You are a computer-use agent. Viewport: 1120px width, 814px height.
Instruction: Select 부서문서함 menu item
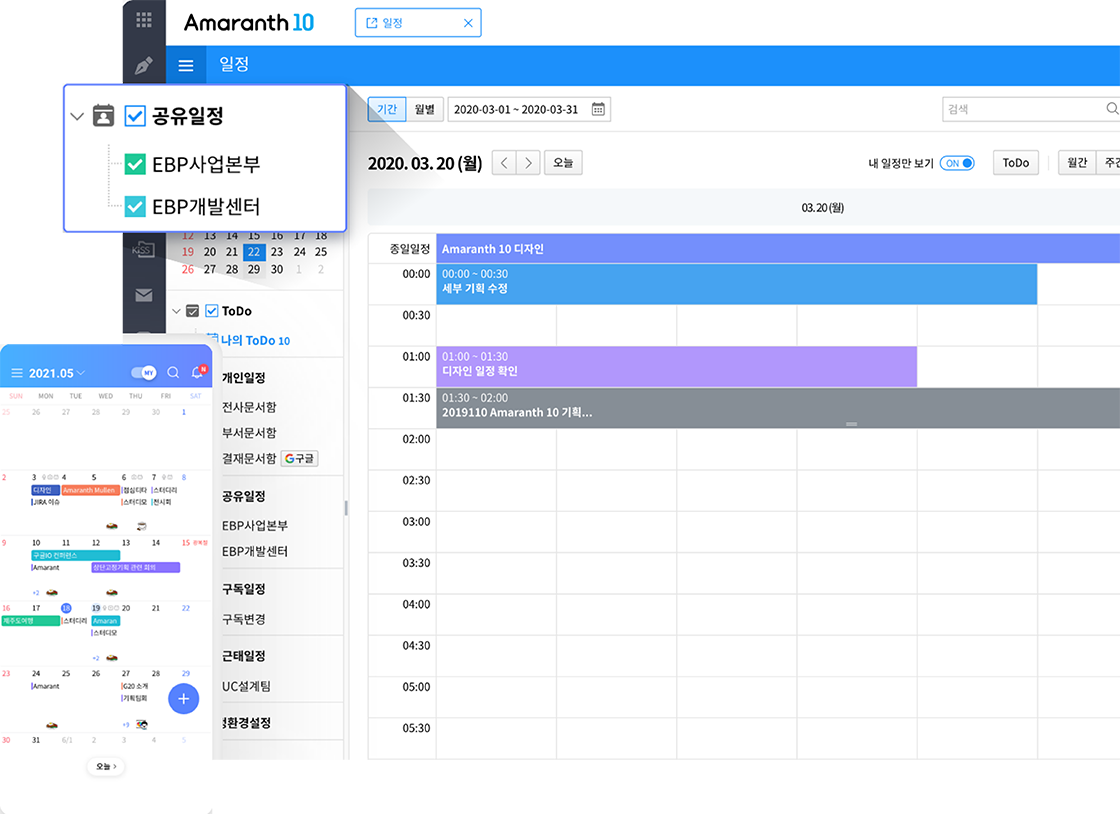(x=249, y=433)
